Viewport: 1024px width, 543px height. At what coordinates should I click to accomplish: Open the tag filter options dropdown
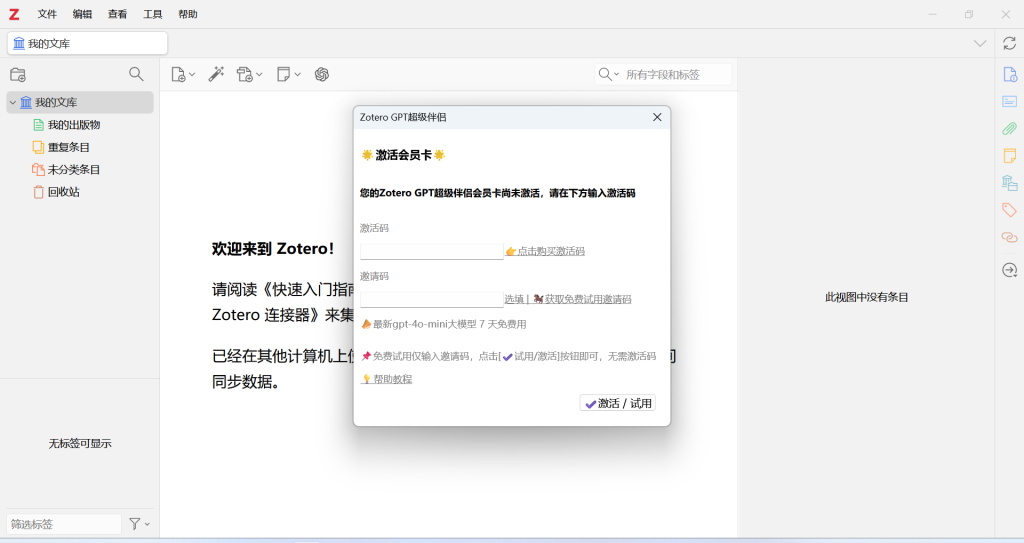point(139,524)
